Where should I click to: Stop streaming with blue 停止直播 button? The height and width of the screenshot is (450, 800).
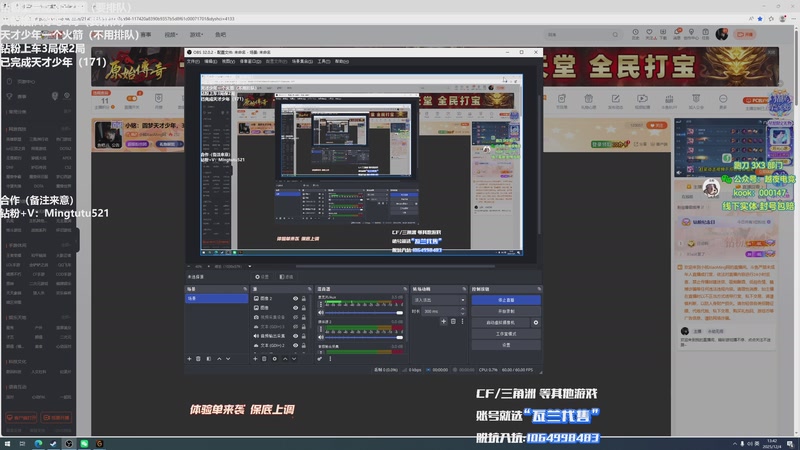[506, 300]
